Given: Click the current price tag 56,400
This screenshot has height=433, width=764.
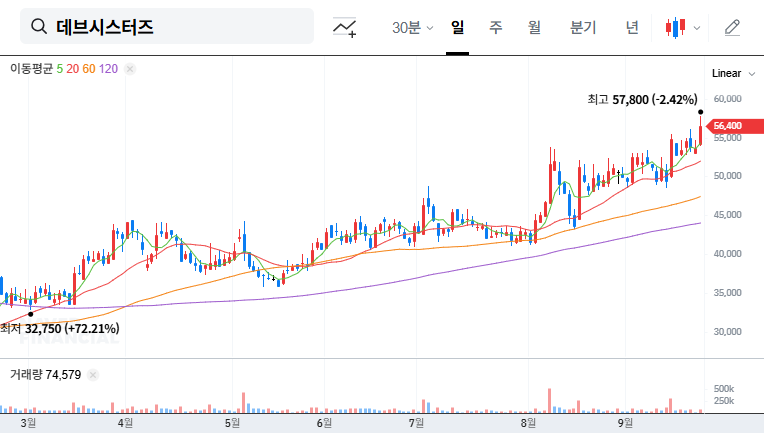Looking at the screenshot, I should [x=735, y=126].
